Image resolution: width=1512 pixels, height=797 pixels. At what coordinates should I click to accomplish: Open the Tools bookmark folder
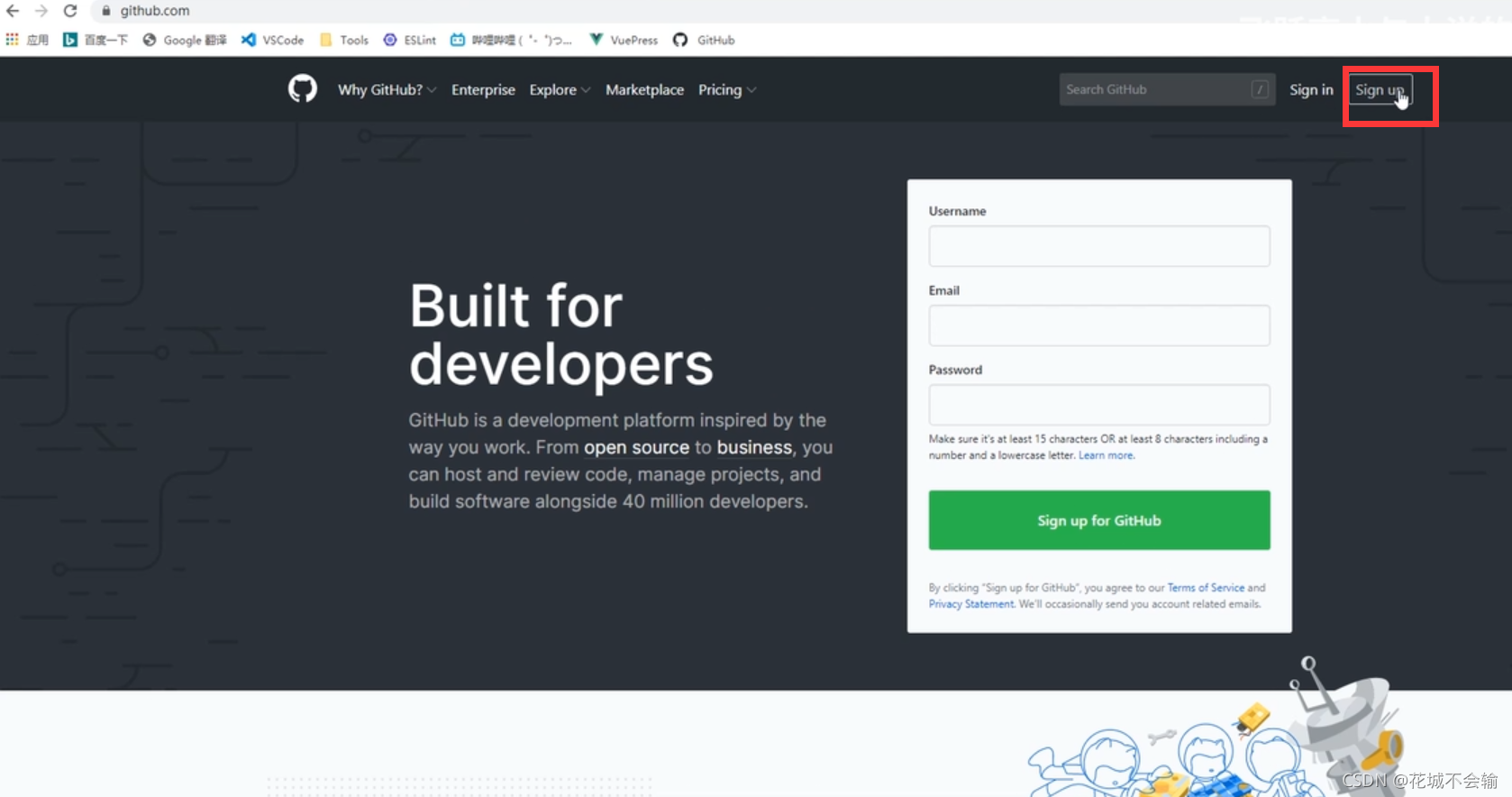coord(344,40)
